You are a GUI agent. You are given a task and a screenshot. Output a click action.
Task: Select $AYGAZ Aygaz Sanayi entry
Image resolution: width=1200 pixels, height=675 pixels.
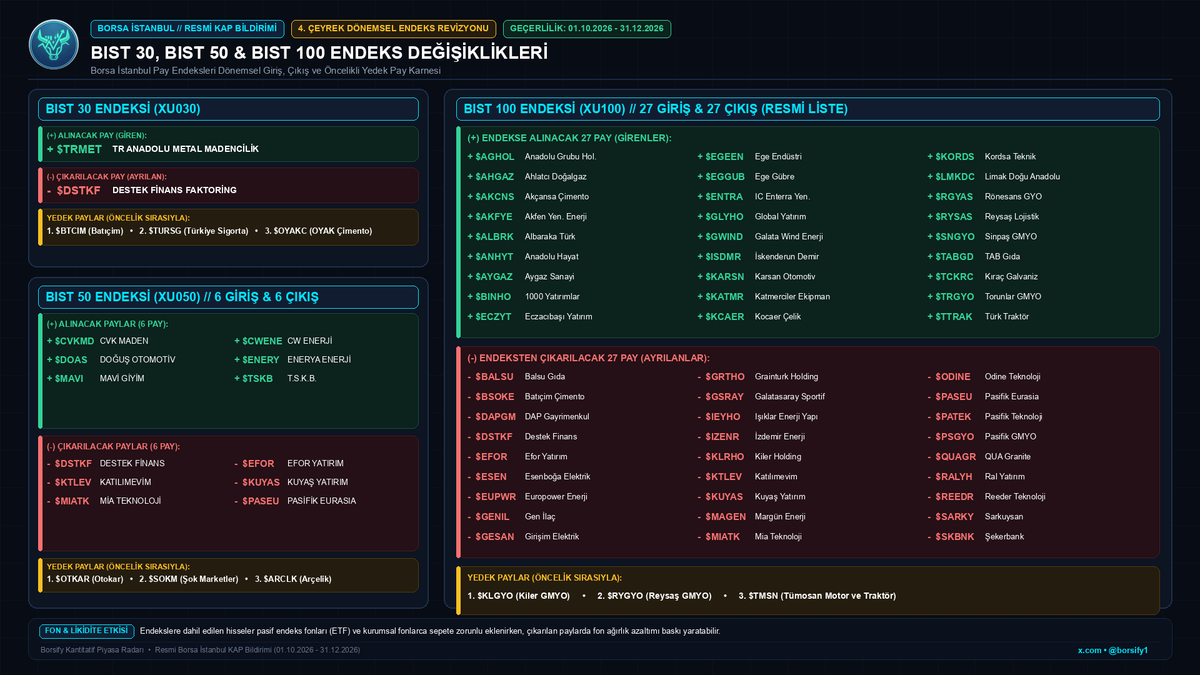[519, 277]
